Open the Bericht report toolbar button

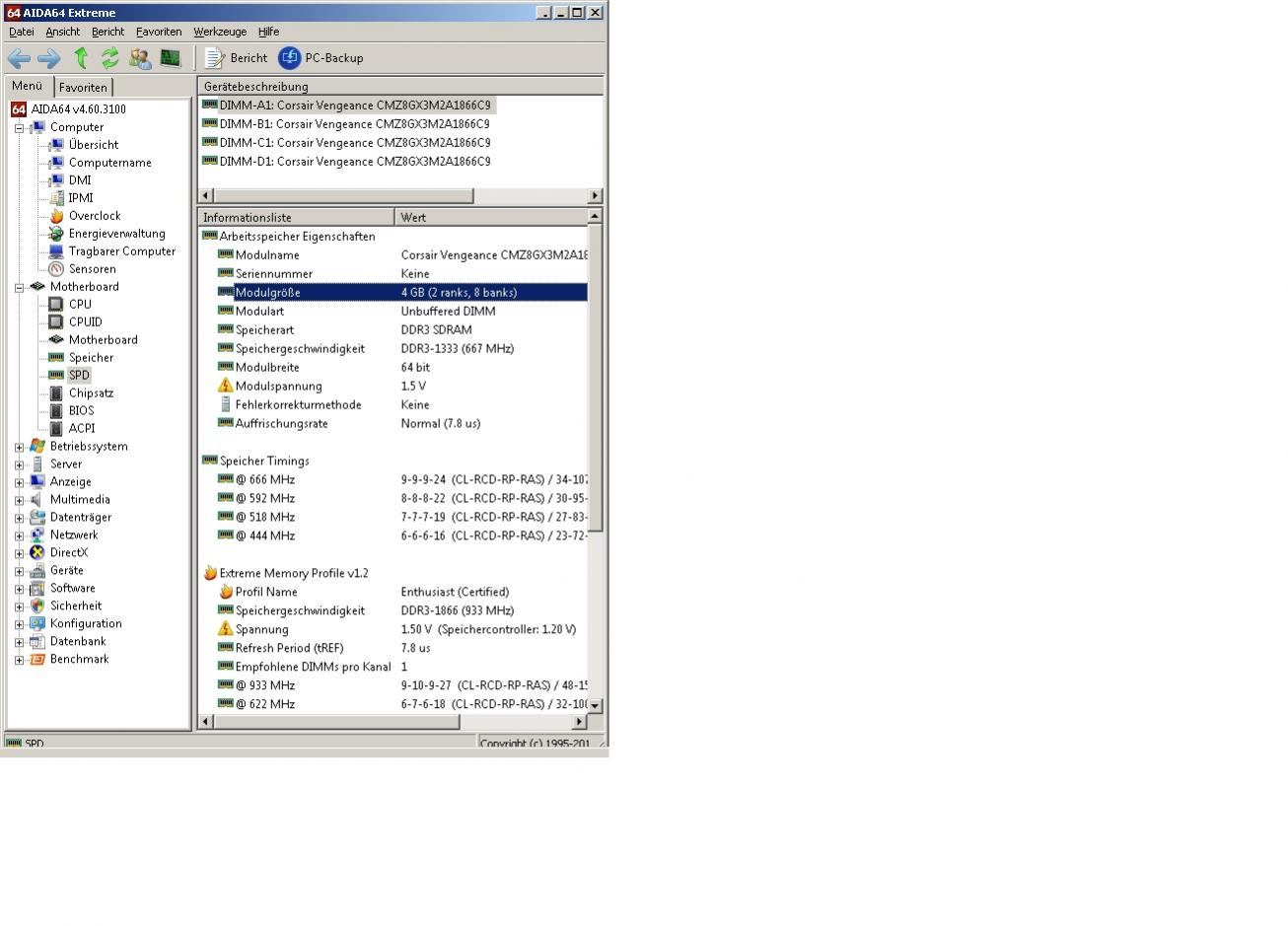pos(236,58)
